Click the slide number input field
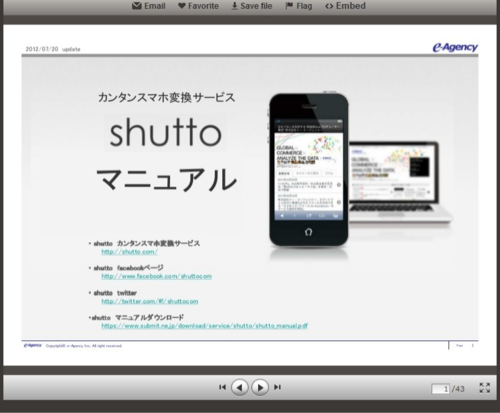This screenshot has height=413, width=500. [440, 389]
